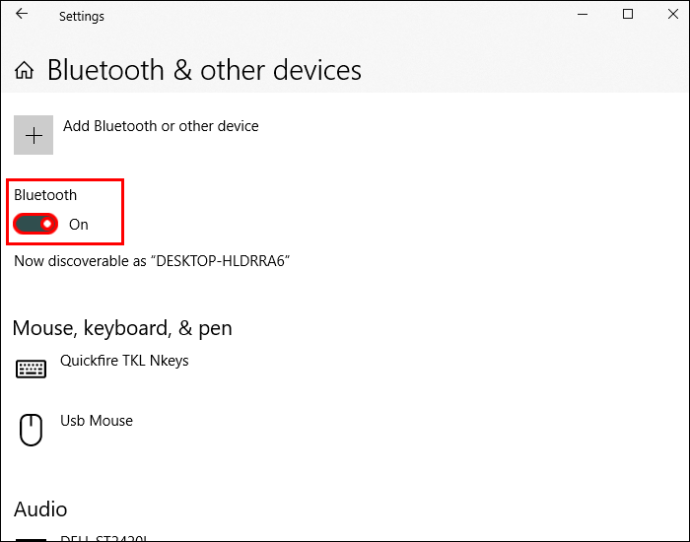The width and height of the screenshot is (690, 542).
Task: Click the plus icon to add device
Action: click(x=34, y=135)
